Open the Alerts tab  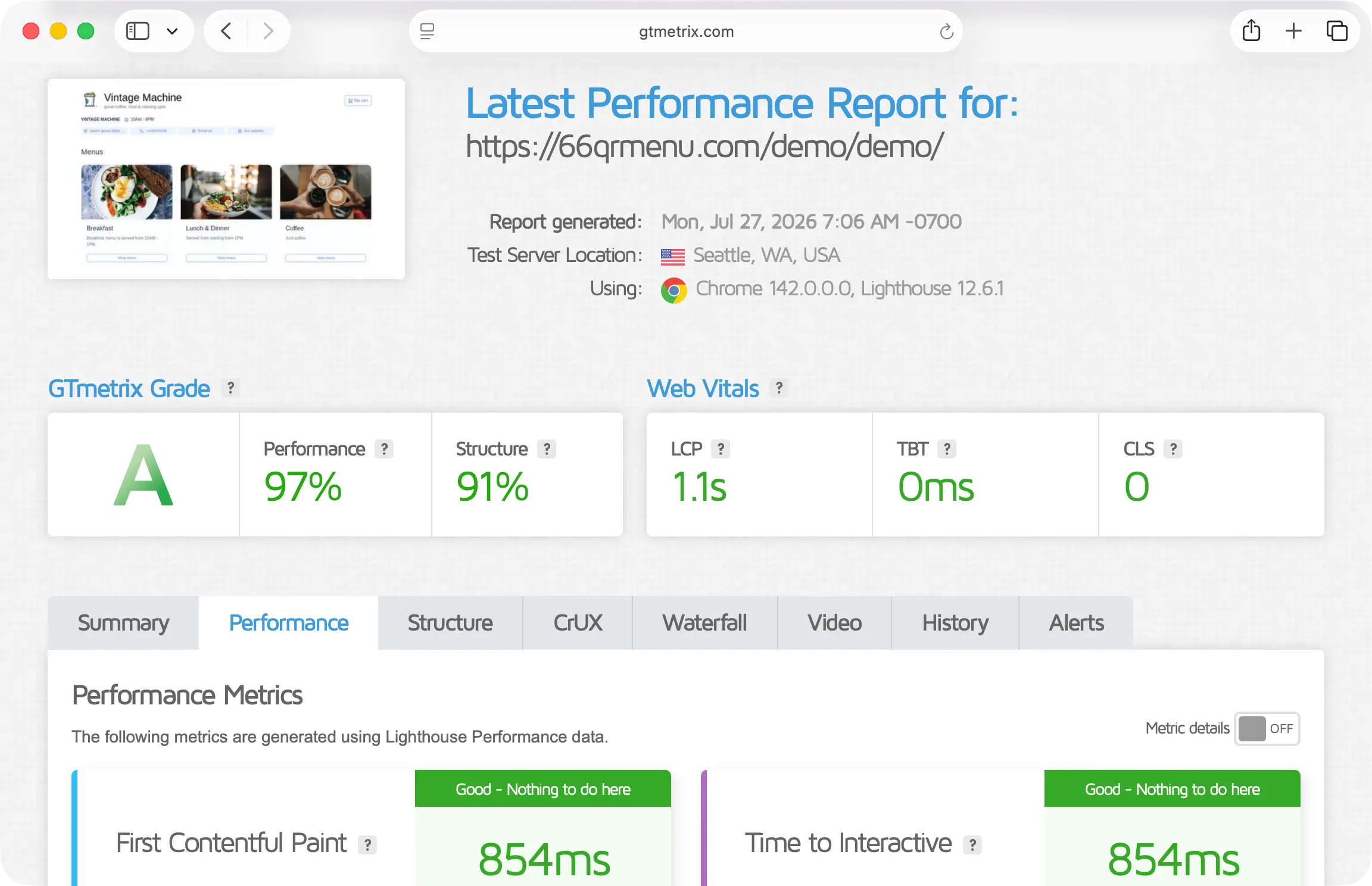click(x=1076, y=623)
